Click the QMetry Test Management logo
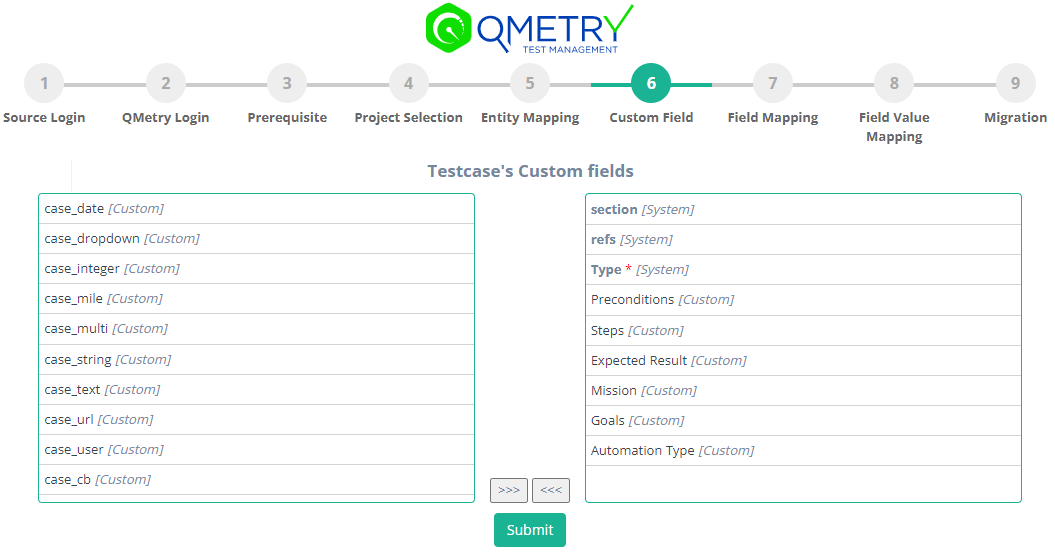The height and width of the screenshot is (555, 1055). (x=530, y=28)
